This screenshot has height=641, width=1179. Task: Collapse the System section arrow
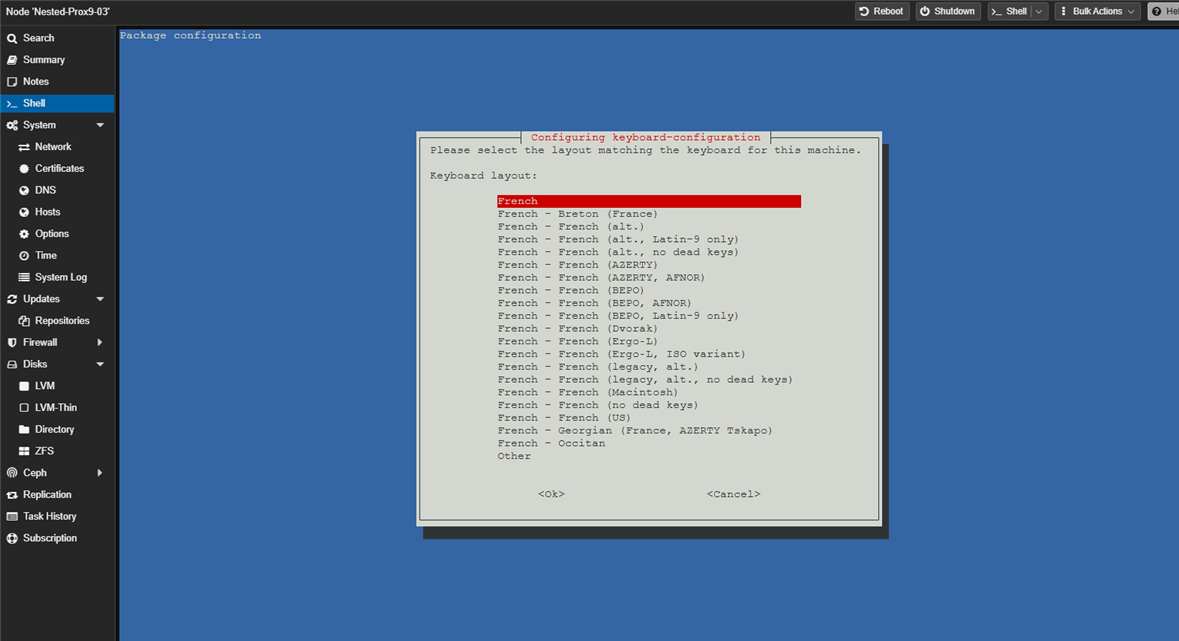[x=100, y=125]
